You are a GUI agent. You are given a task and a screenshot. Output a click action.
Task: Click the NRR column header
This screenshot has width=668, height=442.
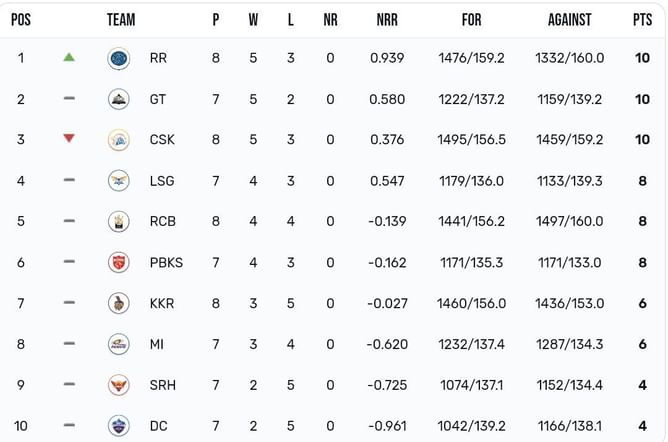coord(387,19)
